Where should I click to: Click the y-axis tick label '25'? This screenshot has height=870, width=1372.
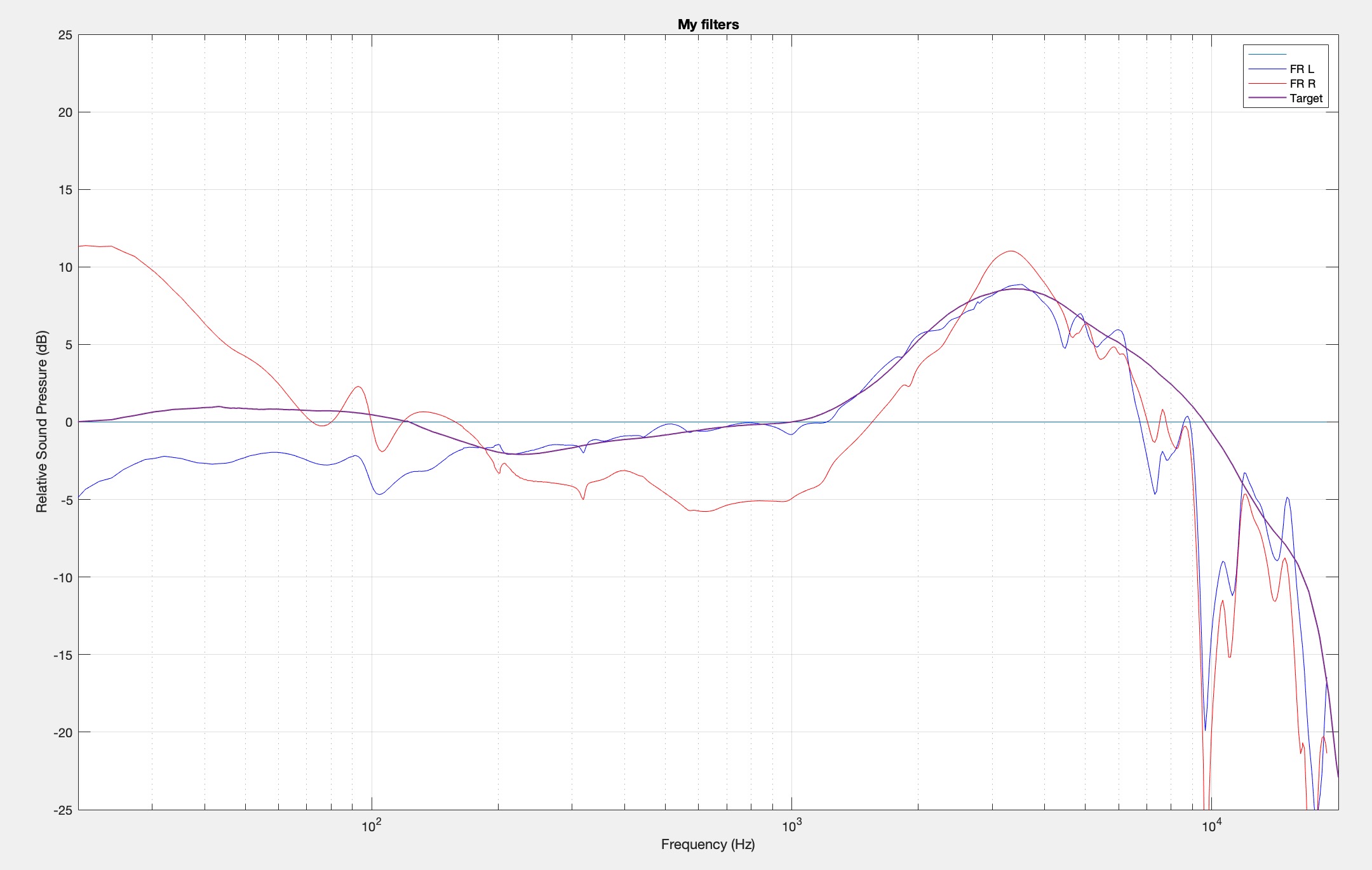pos(65,35)
